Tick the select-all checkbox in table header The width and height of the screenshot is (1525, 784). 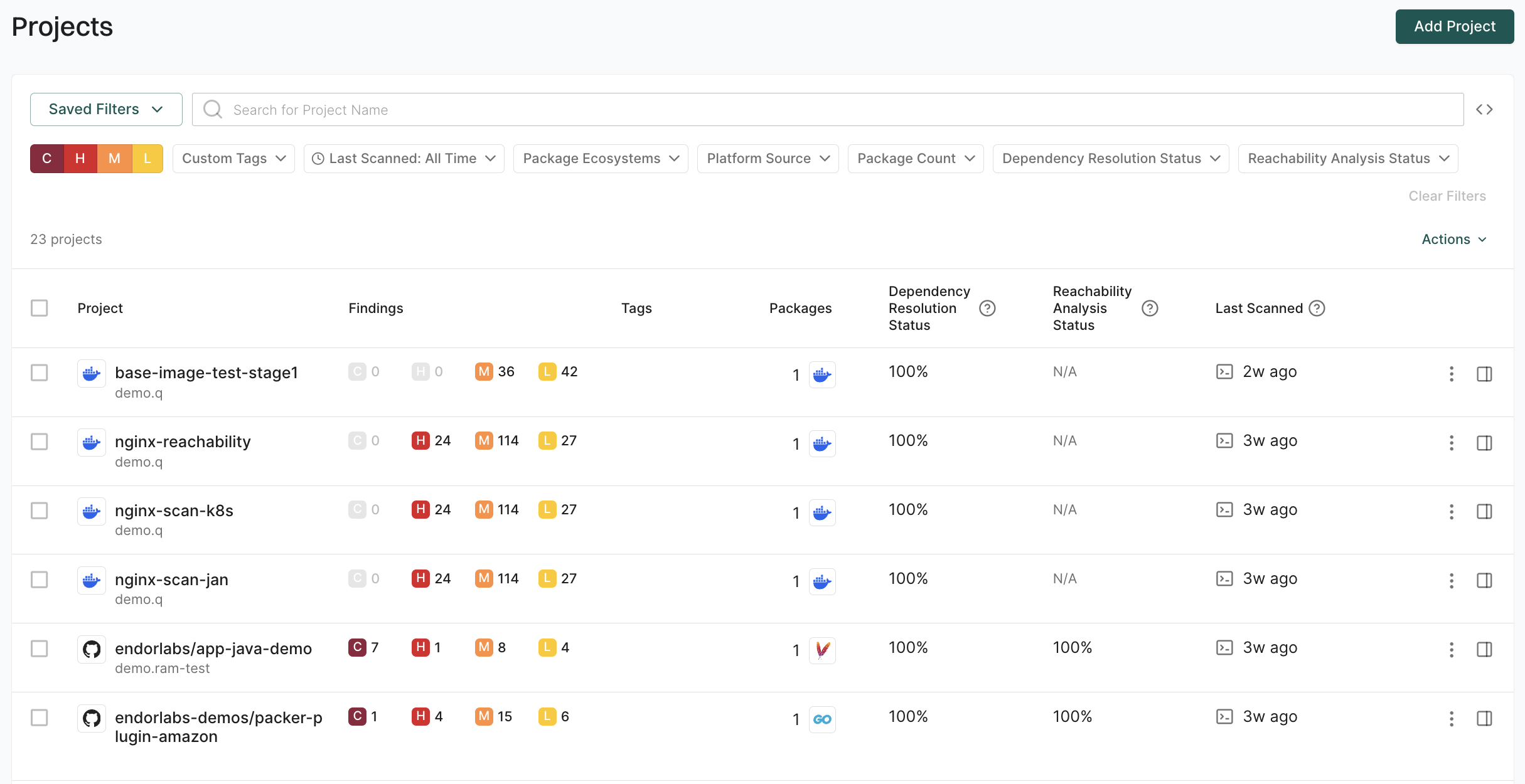click(x=40, y=308)
